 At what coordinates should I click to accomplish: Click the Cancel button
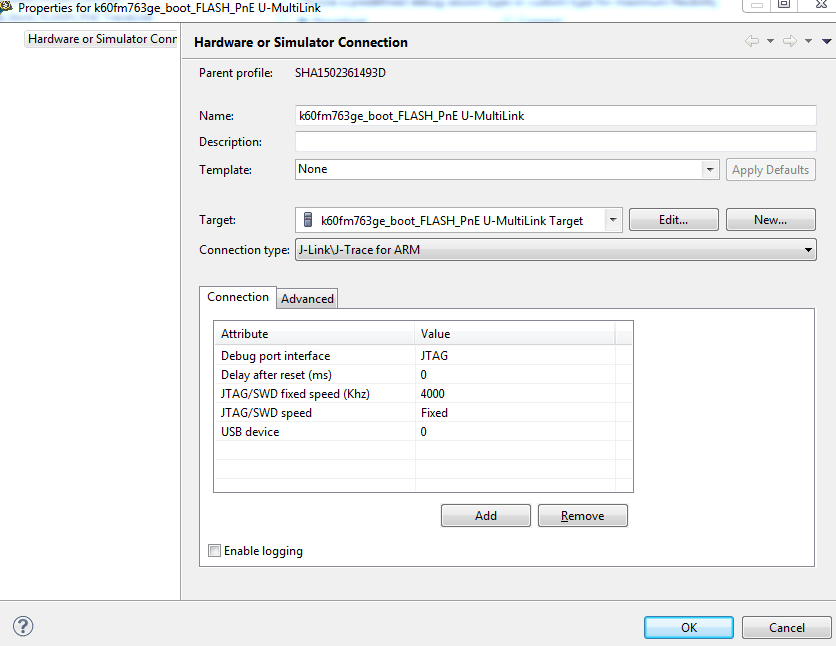pos(787,627)
